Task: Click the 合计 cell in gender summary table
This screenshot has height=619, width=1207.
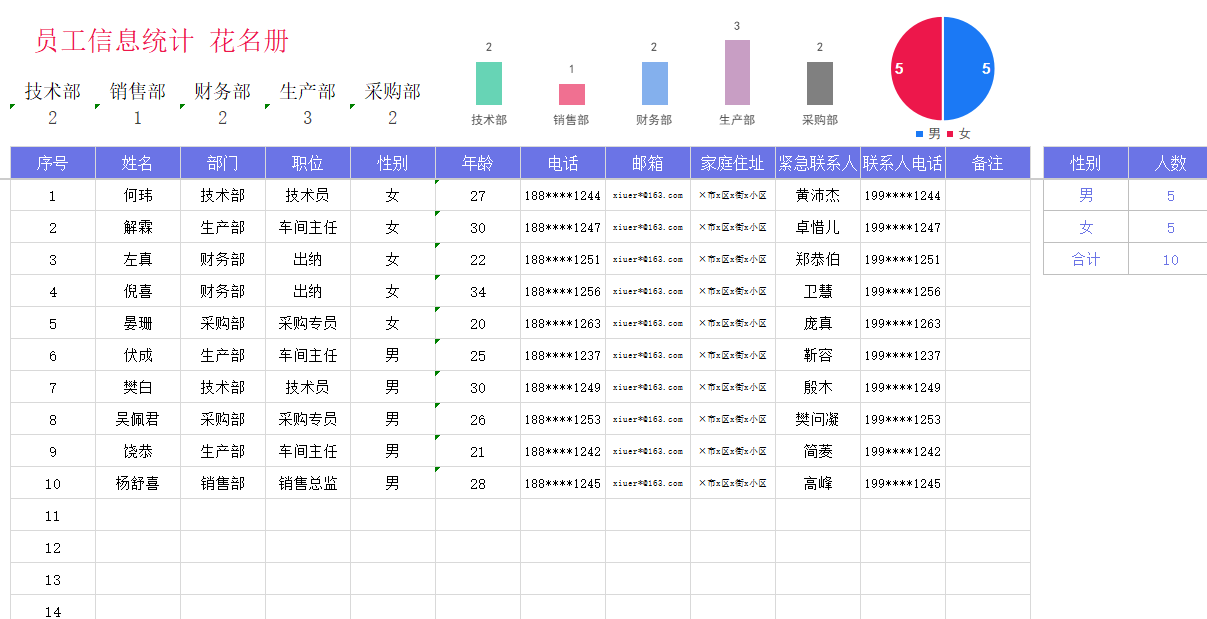Action: 1086,259
